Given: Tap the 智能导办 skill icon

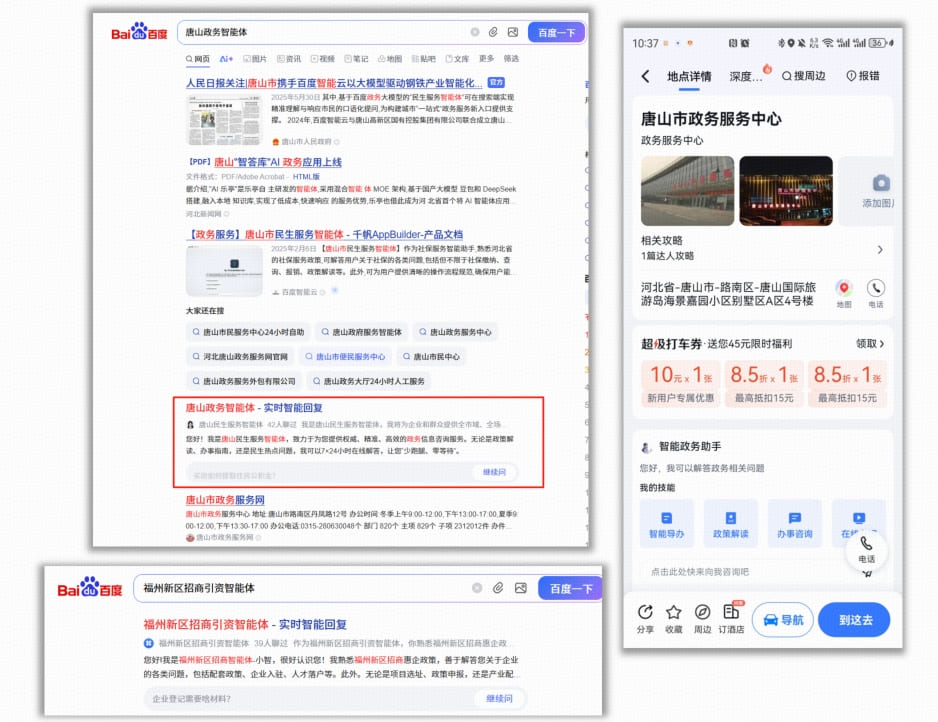Looking at the screenshot, I should [666, 524].
